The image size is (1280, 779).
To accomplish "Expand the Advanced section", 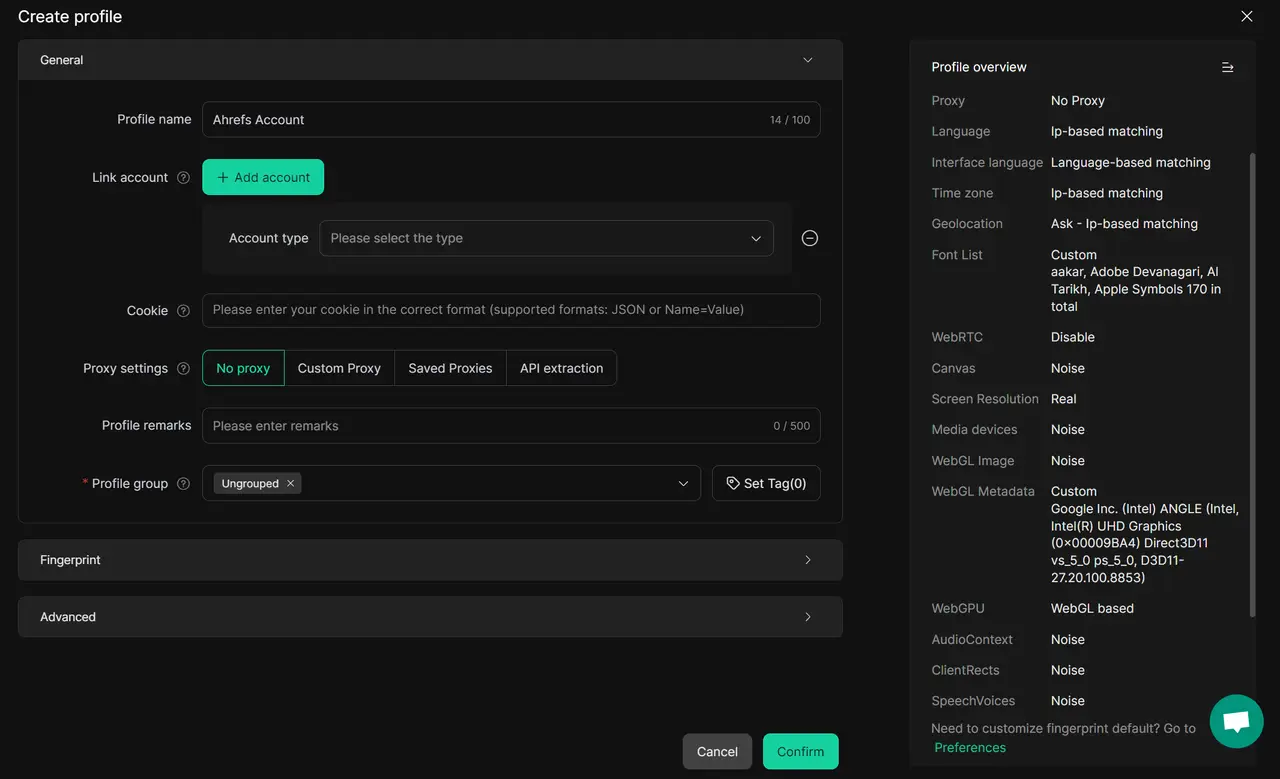I will click(430, 617).
